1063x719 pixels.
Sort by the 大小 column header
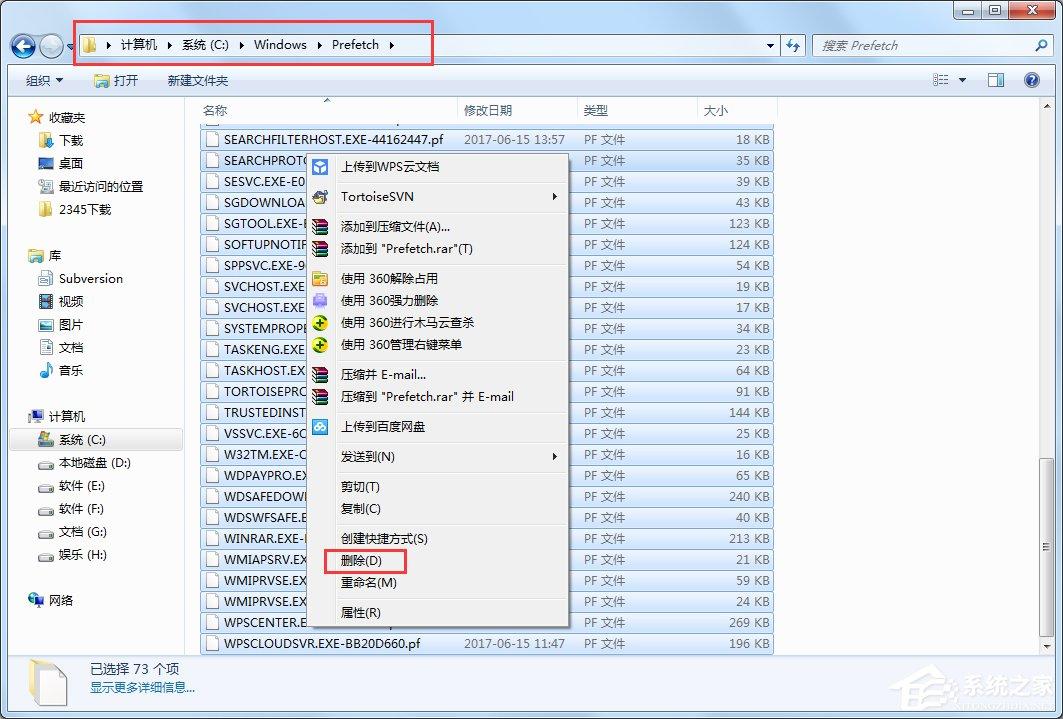click(x=737, y=110)
